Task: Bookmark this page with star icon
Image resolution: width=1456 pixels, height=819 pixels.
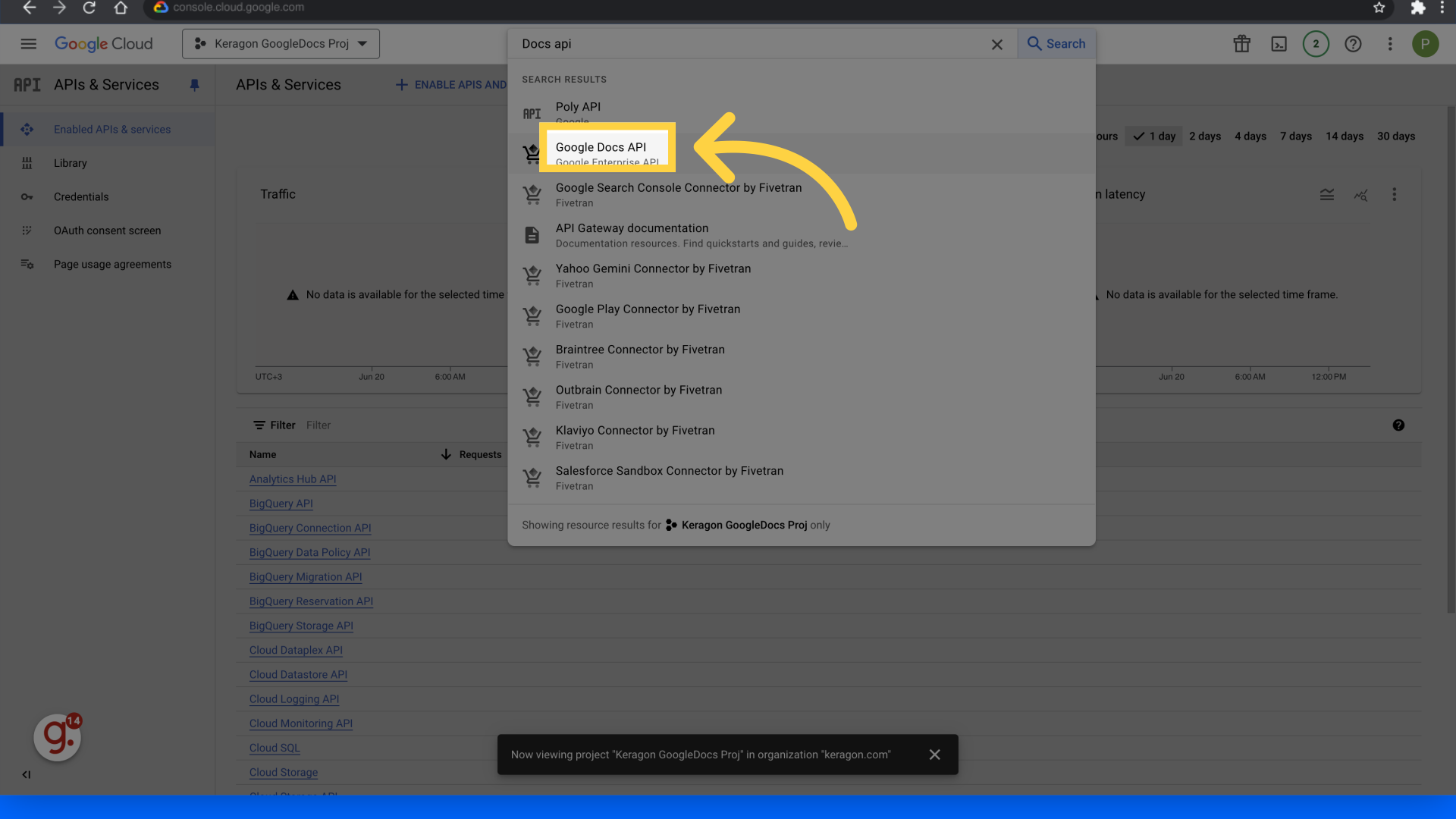Action: click(1379, 8)
